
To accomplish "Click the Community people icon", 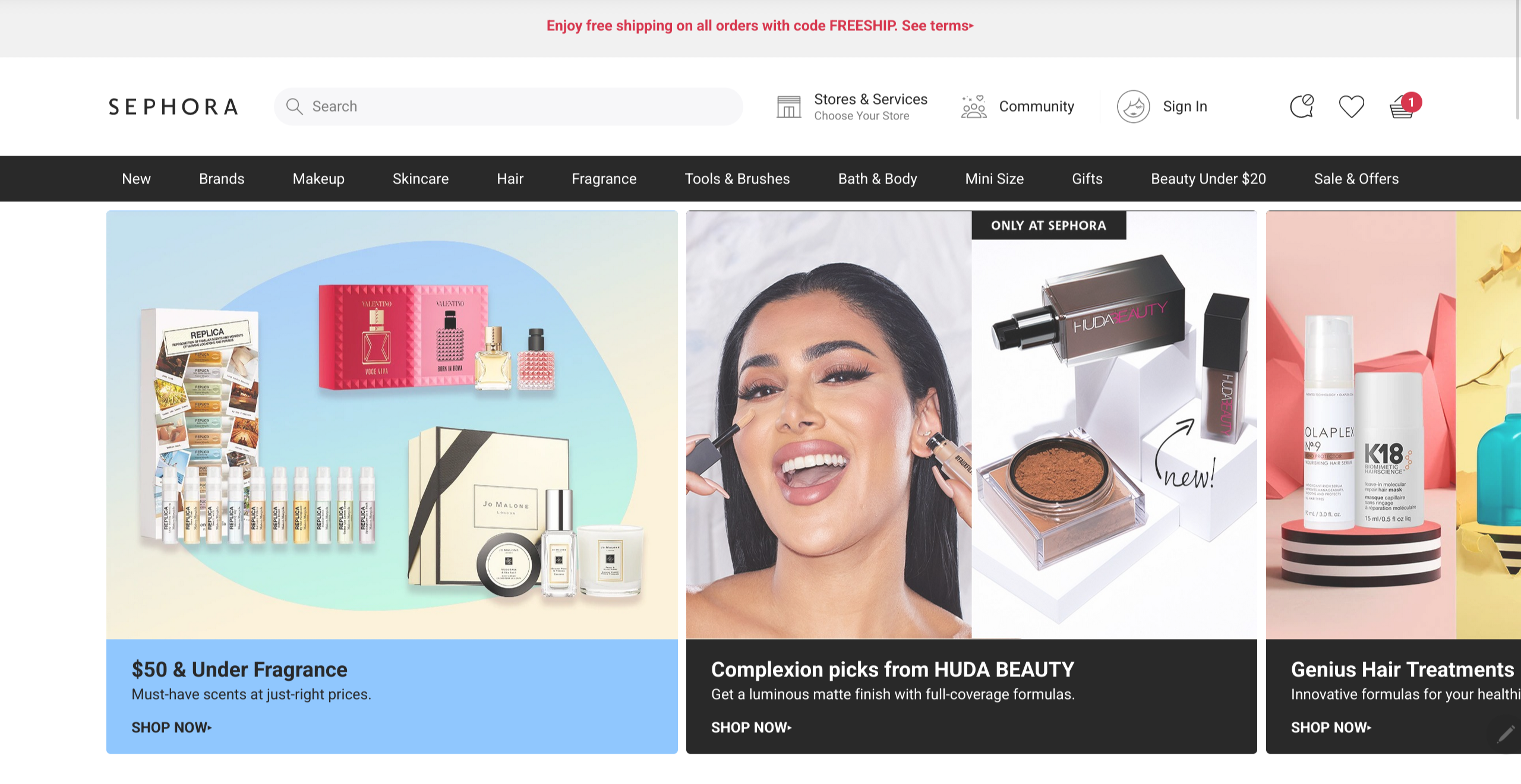I will click(974, 107).
